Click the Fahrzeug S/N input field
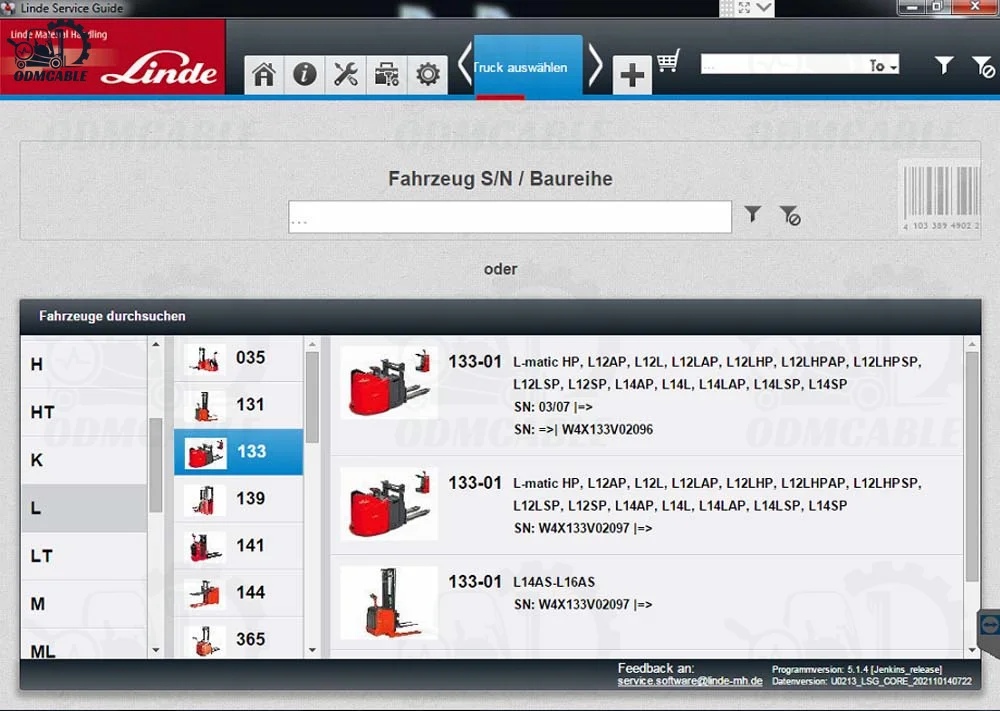This screenshot has height=711, width=1000. tap(510, 217)
